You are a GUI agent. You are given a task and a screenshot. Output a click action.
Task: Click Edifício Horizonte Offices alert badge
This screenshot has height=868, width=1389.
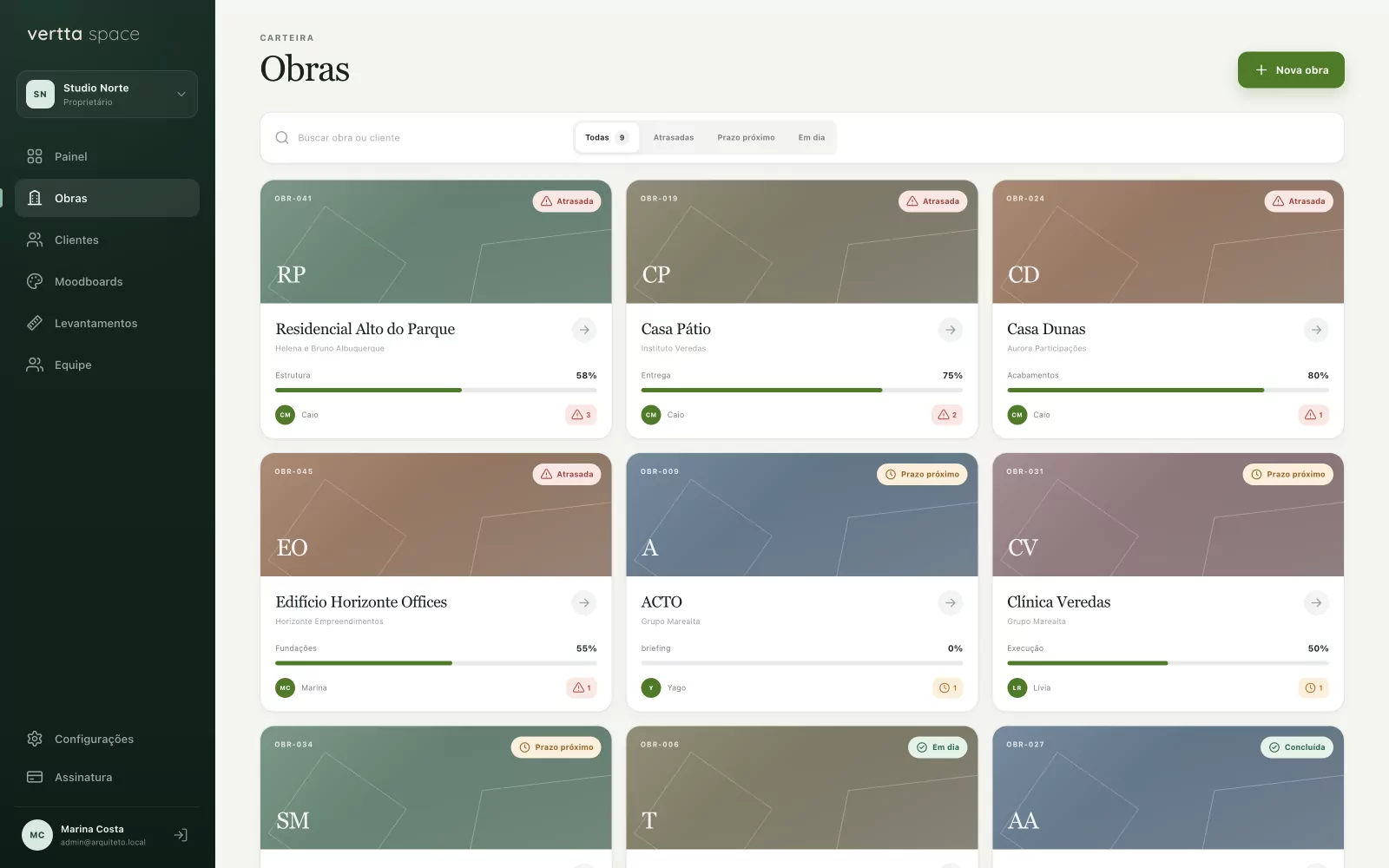click(x=581, y=687)
